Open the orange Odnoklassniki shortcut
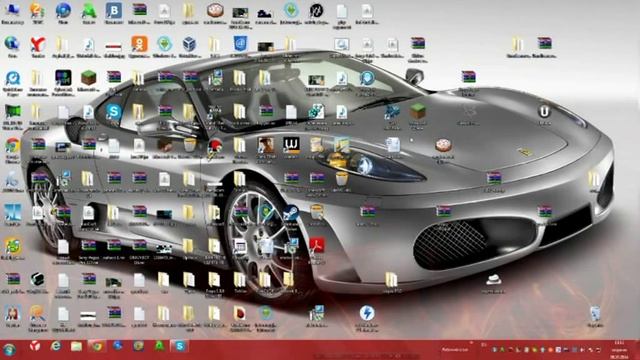Viewport: 640px width, 360px height. click(x=139, y=44)
